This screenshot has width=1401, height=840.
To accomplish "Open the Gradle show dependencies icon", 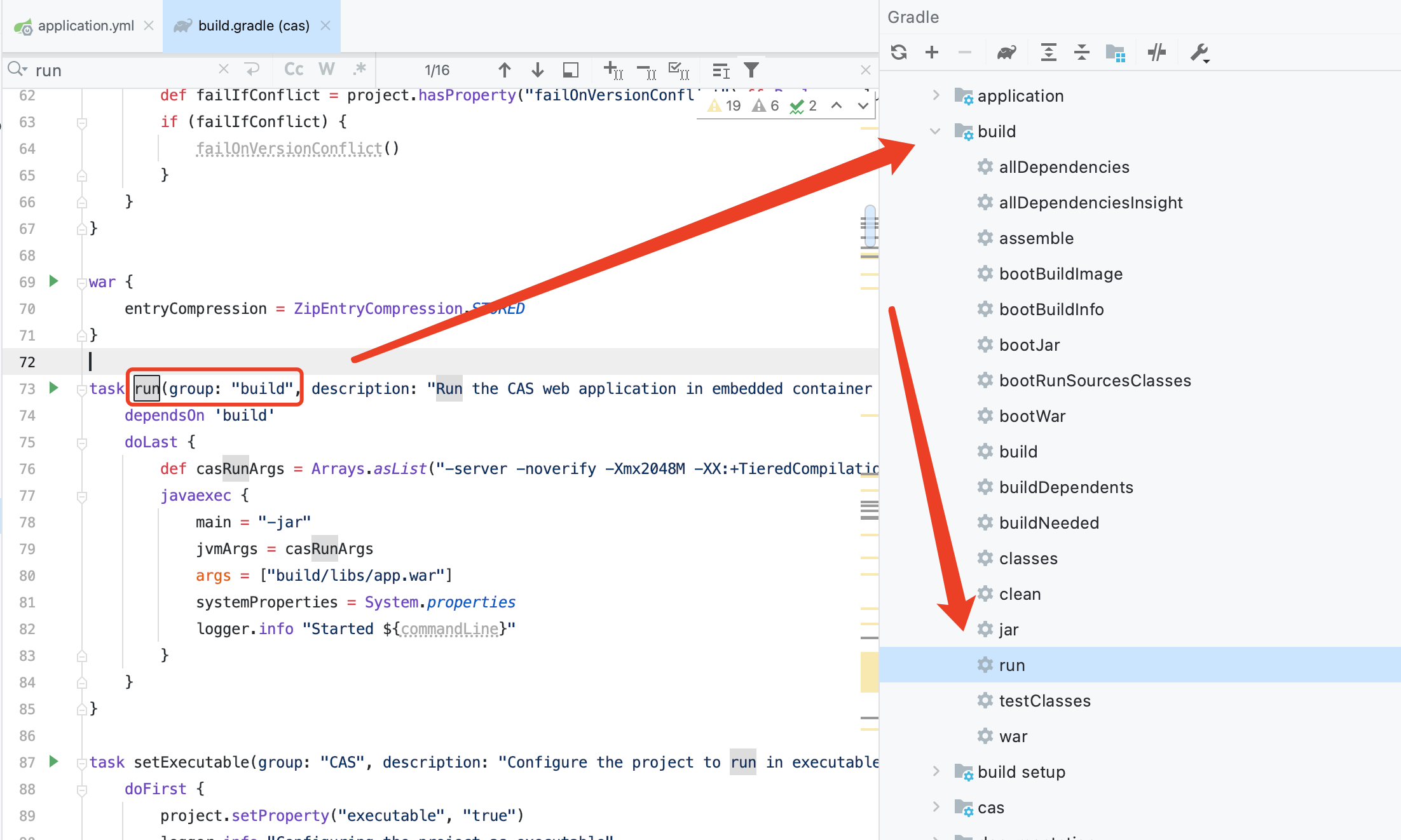I will tap(1116, 52).
